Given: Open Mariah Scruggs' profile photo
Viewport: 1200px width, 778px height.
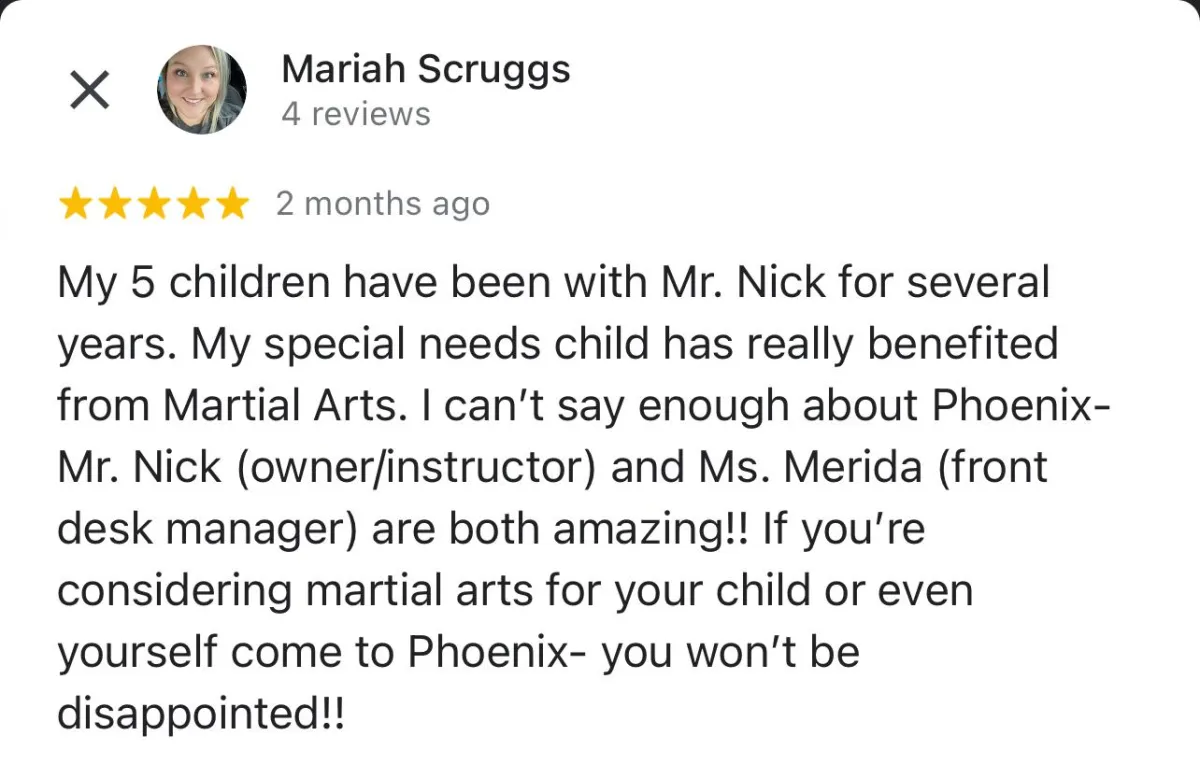Looking at the screenshot, I should 201,90.
